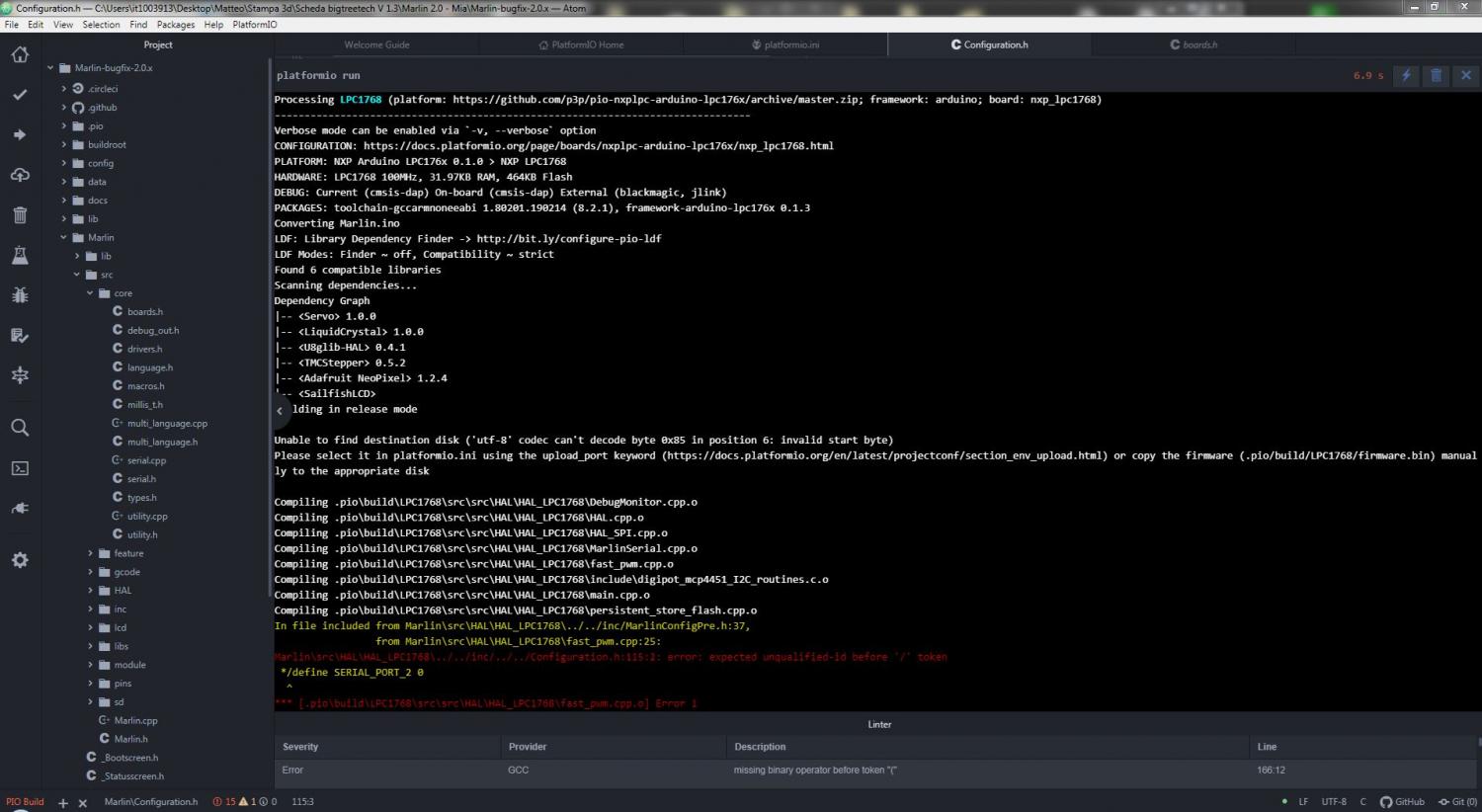This screenshot has width=1482, height=812.
Task: Open the Serial Monitor plug icon
Action: pos(20,508)
